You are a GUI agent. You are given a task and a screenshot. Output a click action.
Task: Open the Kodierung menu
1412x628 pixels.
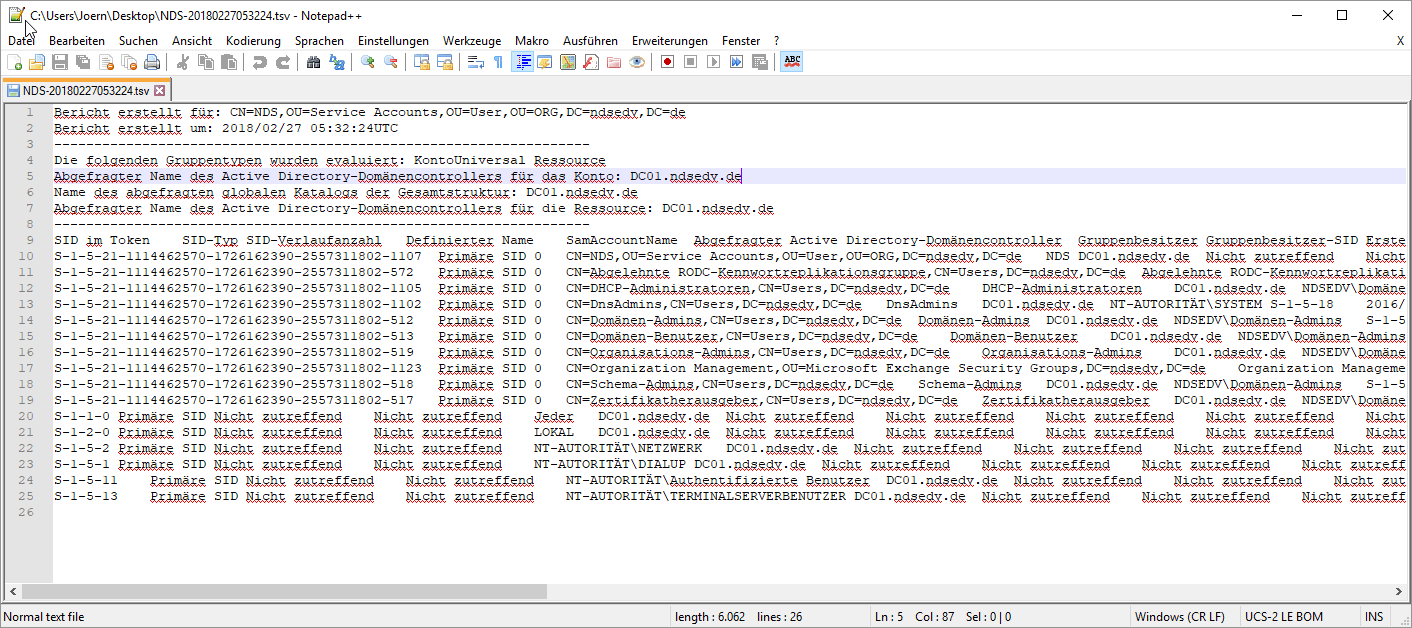click(x=253, y=41)
